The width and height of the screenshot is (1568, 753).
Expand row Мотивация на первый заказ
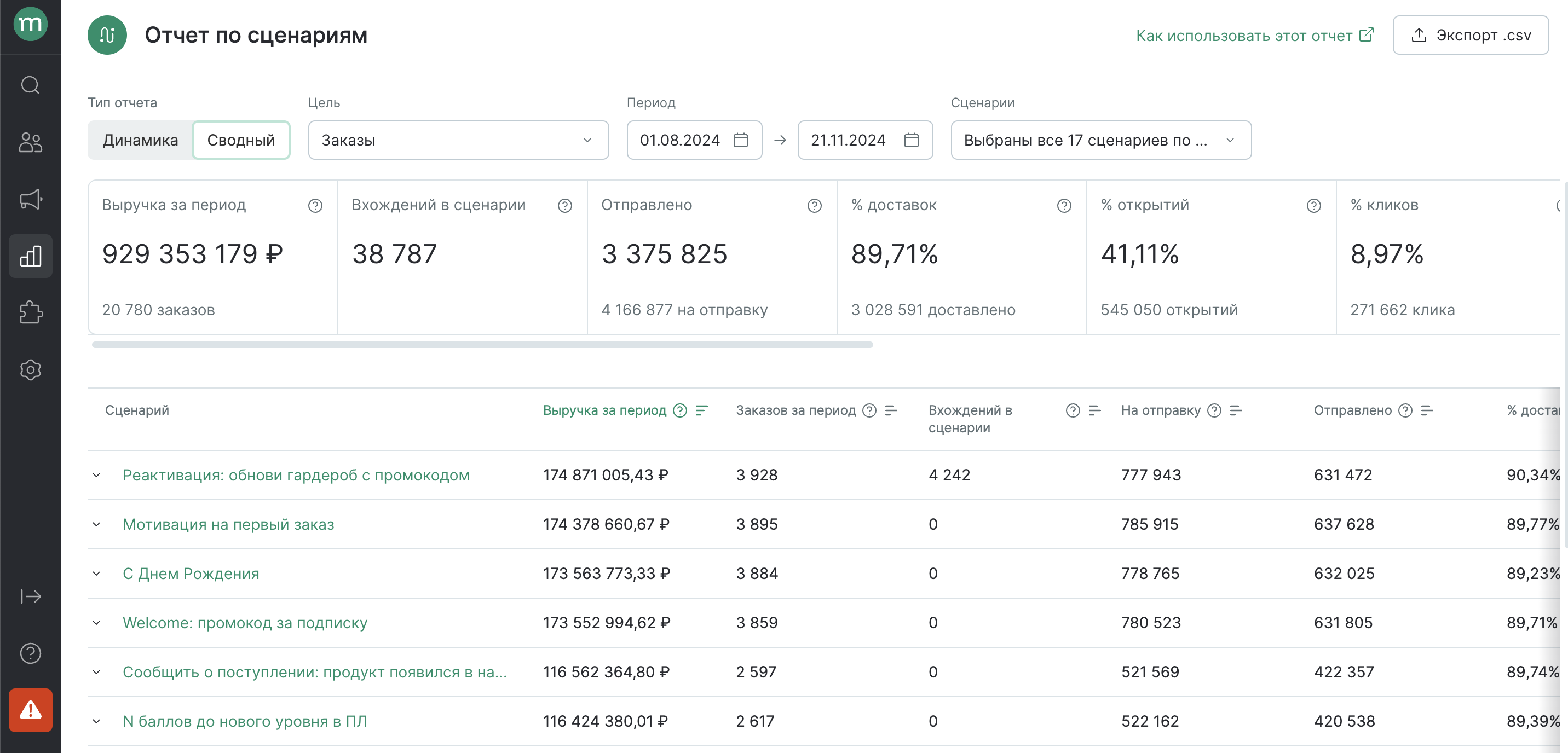click(96, 524)
